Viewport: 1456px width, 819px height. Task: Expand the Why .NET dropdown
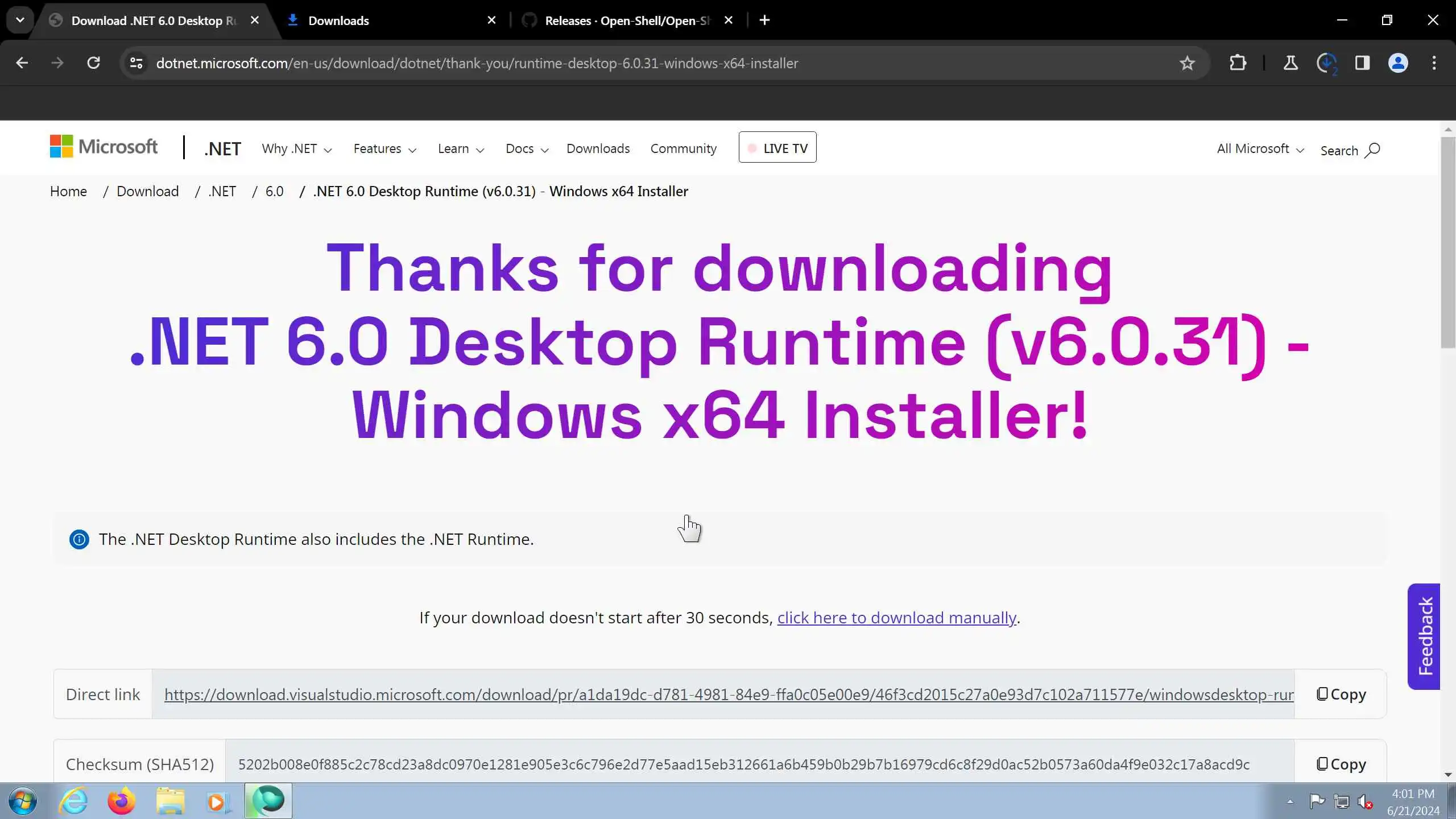coord(297,149)
